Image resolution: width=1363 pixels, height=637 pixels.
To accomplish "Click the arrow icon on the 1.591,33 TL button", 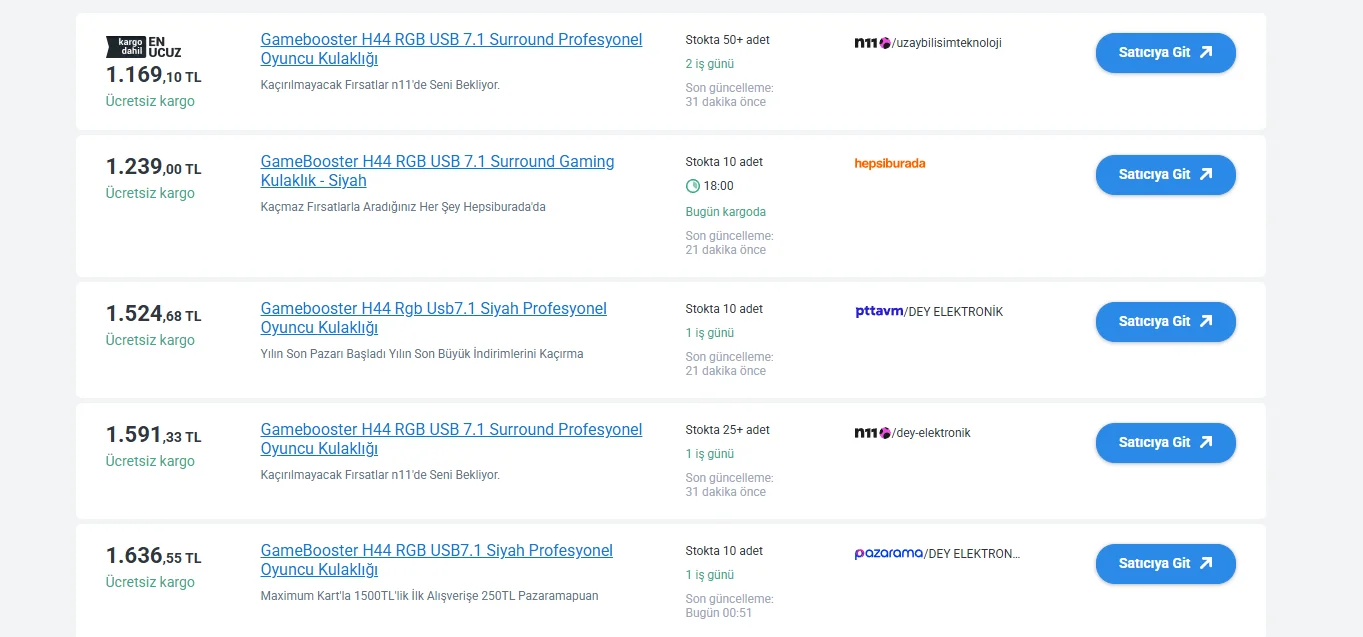I will (x=1205, y=442).
